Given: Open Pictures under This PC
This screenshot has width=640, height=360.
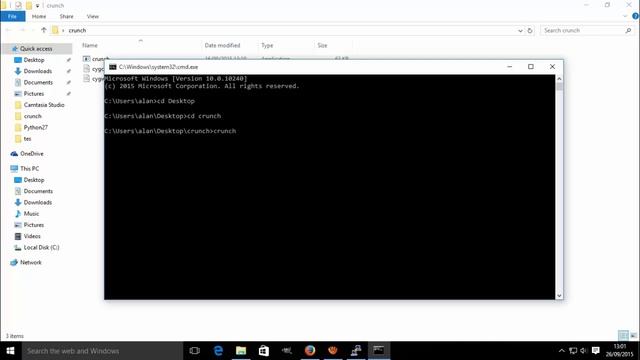Looking at the screenshot, I should pyautogui.click(x=33, y=225).
